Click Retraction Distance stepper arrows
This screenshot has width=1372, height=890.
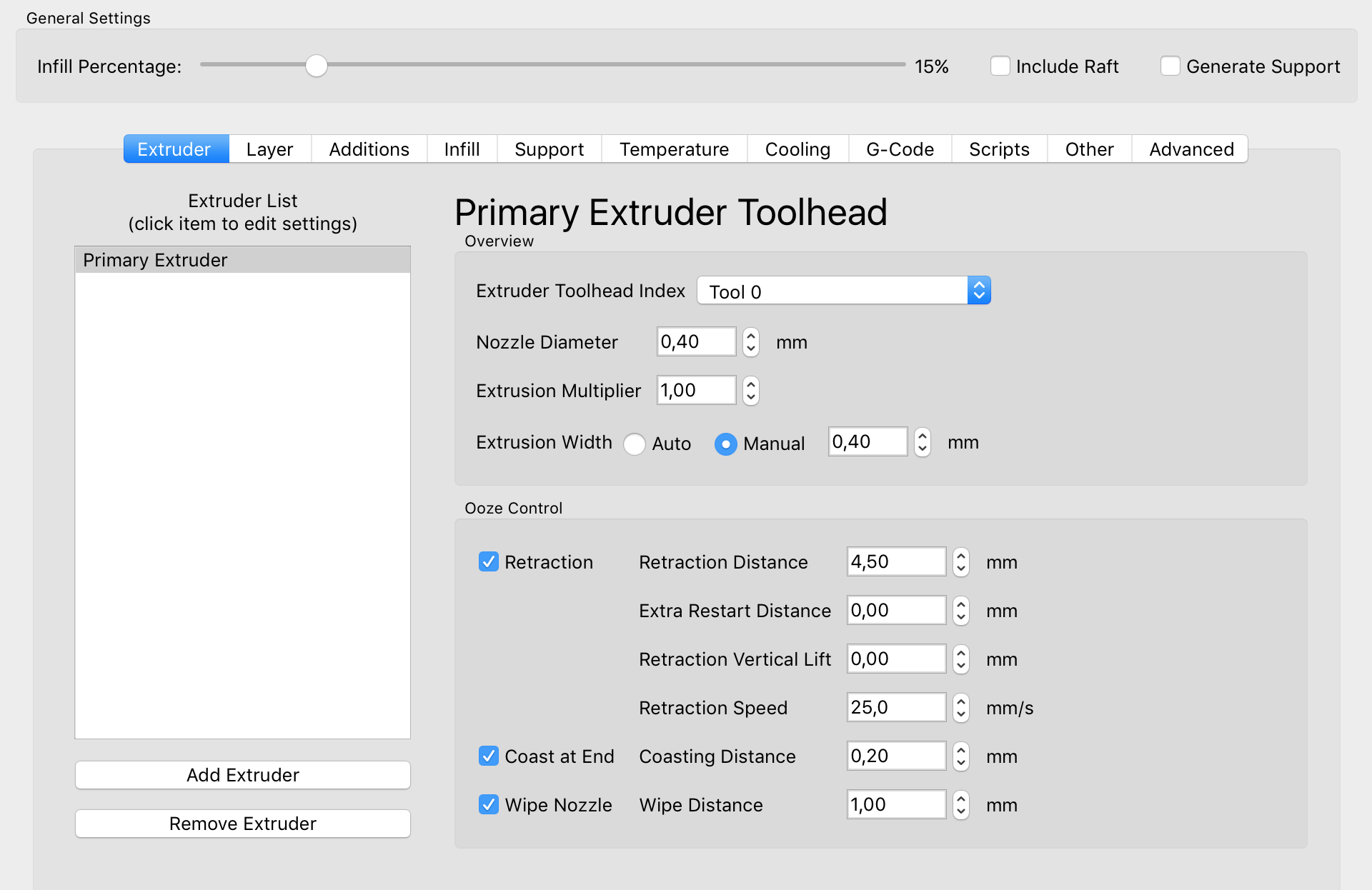[x=960, y=562]
